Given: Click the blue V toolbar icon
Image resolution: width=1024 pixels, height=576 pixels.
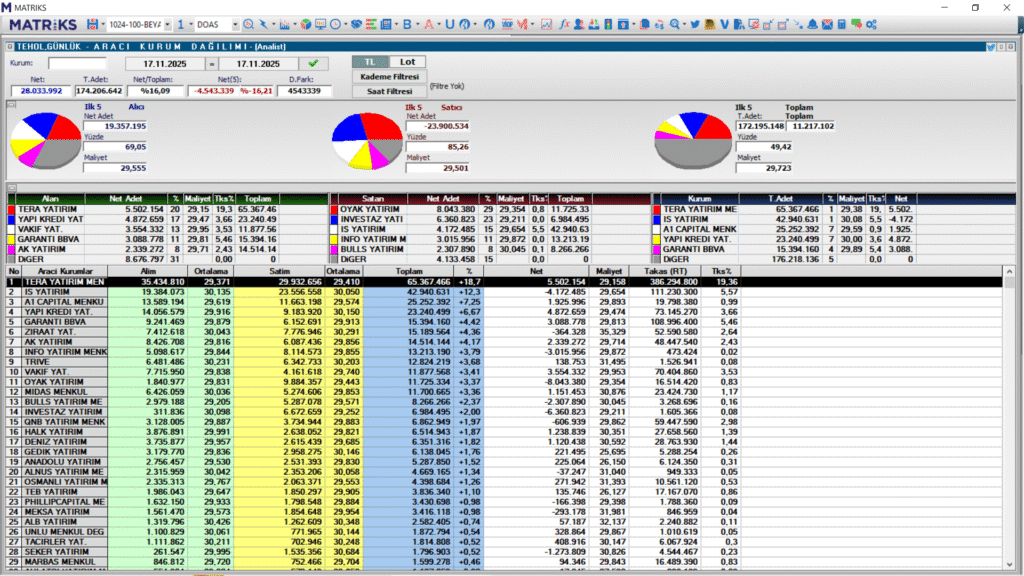Looking at the screenshot, I should [x=724, y=24].
